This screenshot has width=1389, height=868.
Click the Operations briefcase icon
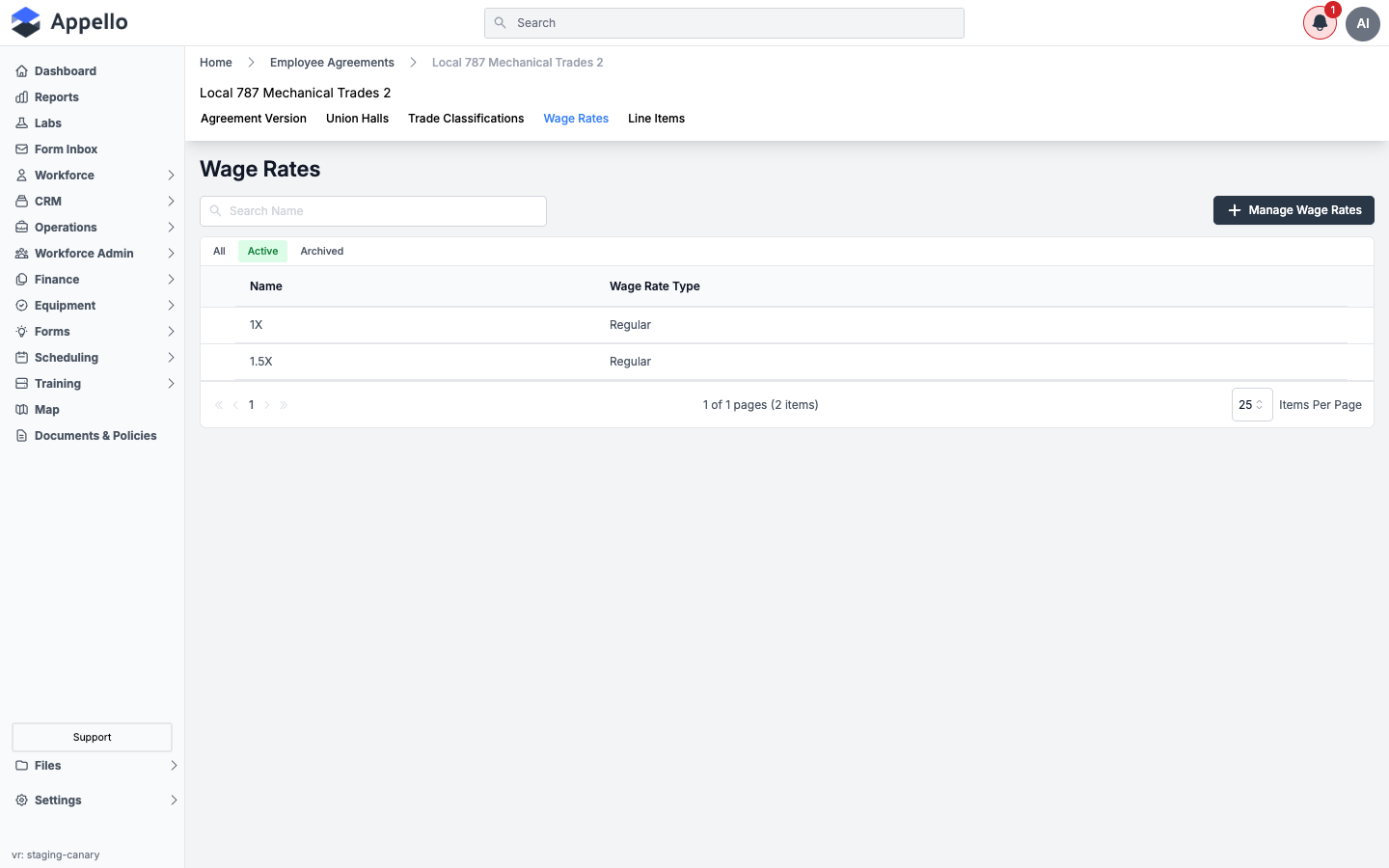21,228
